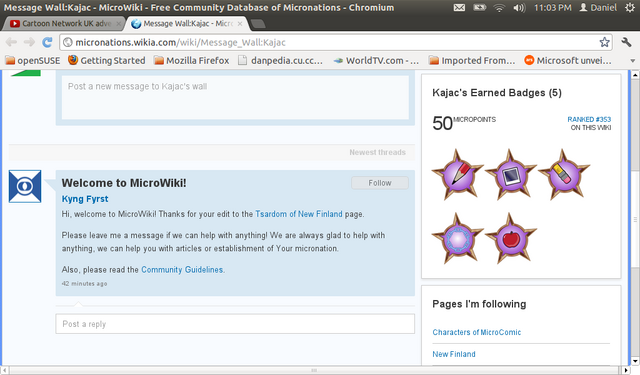The height and width of the screenshot is (375, 640).
Task: Click the red apple badge
Action: pos(511,238)
